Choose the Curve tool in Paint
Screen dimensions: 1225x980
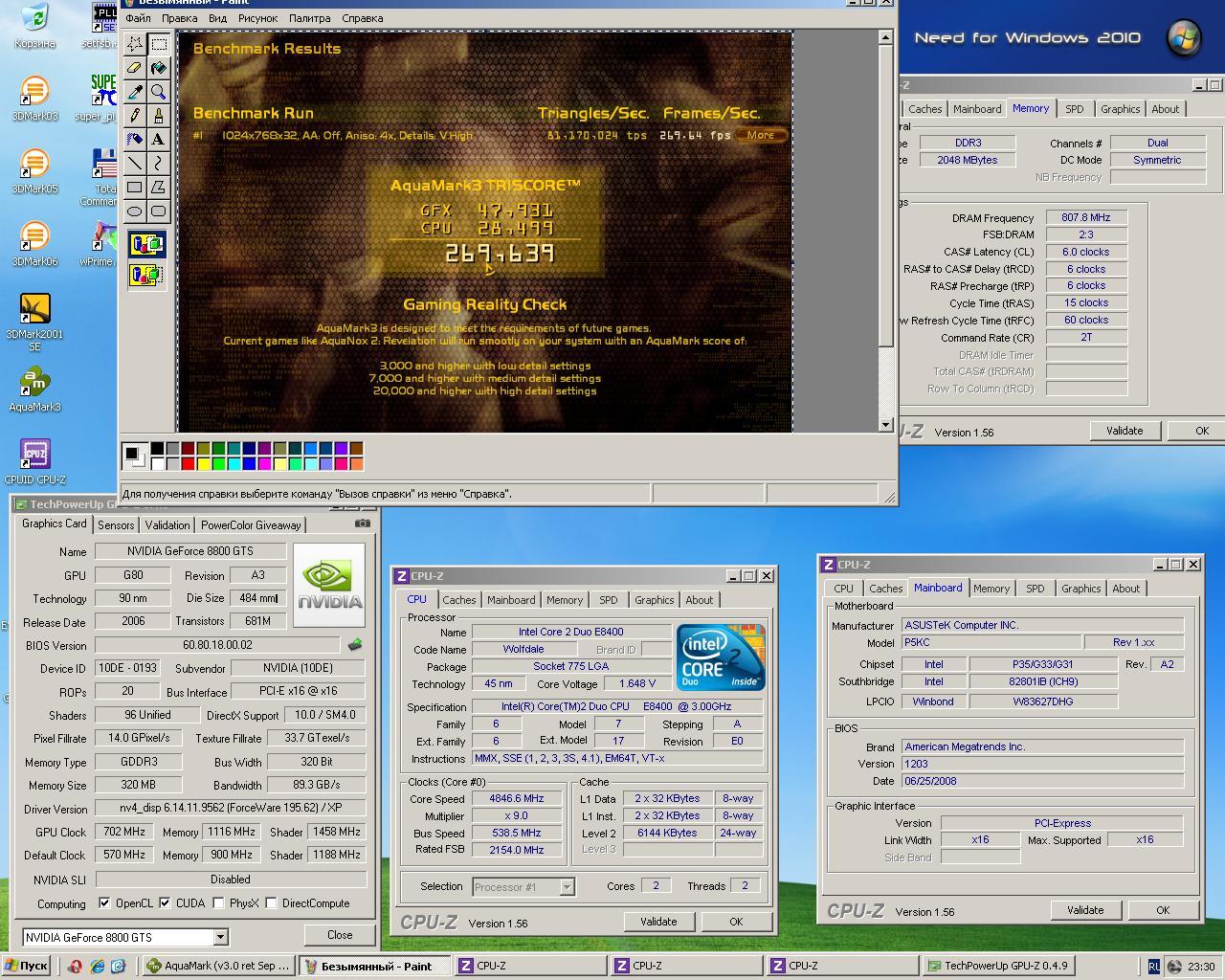[159, 164]
